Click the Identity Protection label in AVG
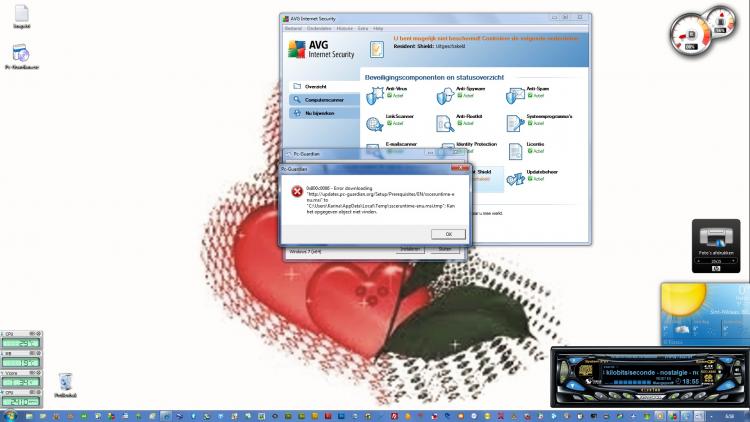Image resolution: width=750 pixels, height=422 pixels. 476,144
